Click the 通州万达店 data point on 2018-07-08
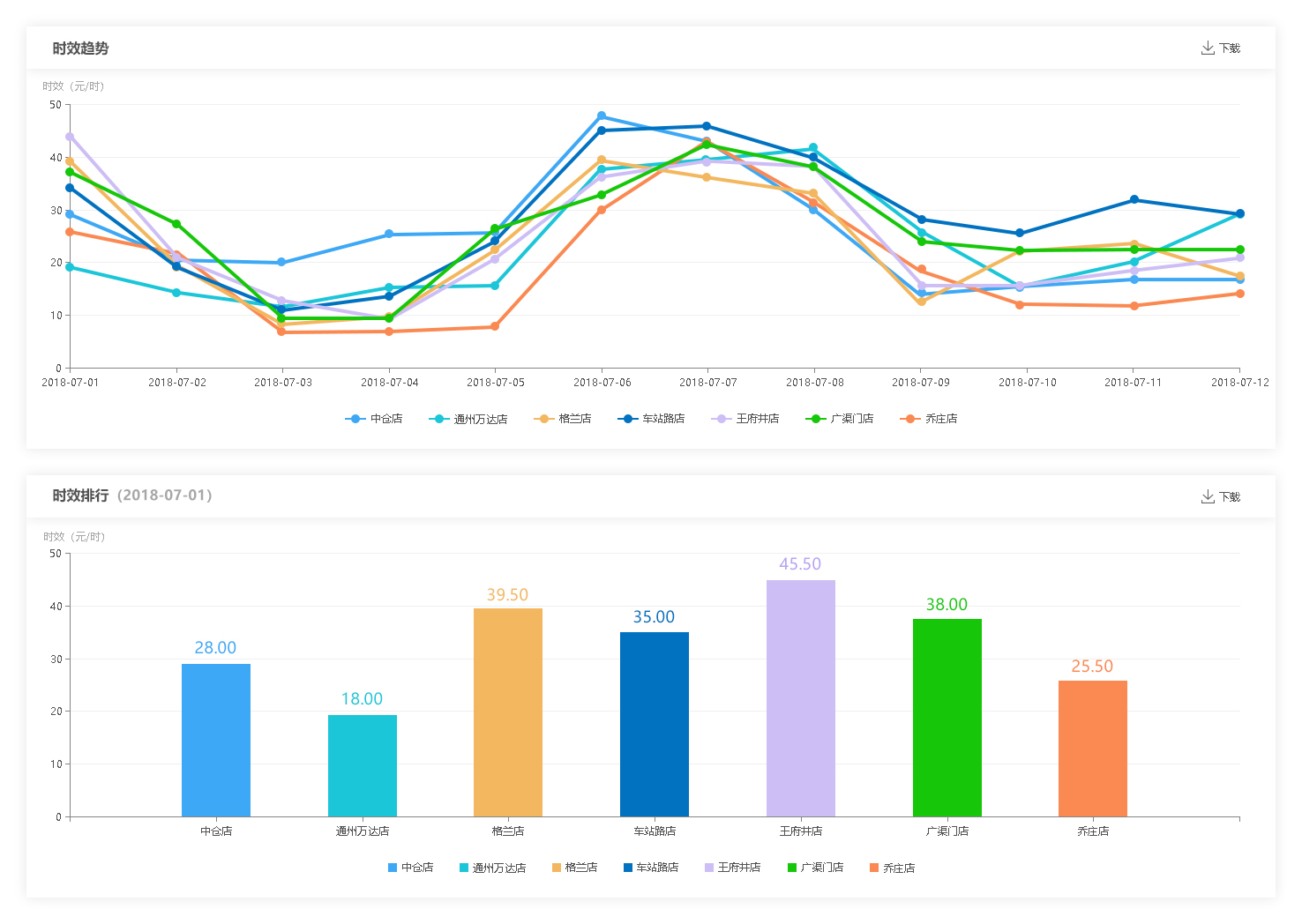The image size is (1302, 924). (813, 148)
